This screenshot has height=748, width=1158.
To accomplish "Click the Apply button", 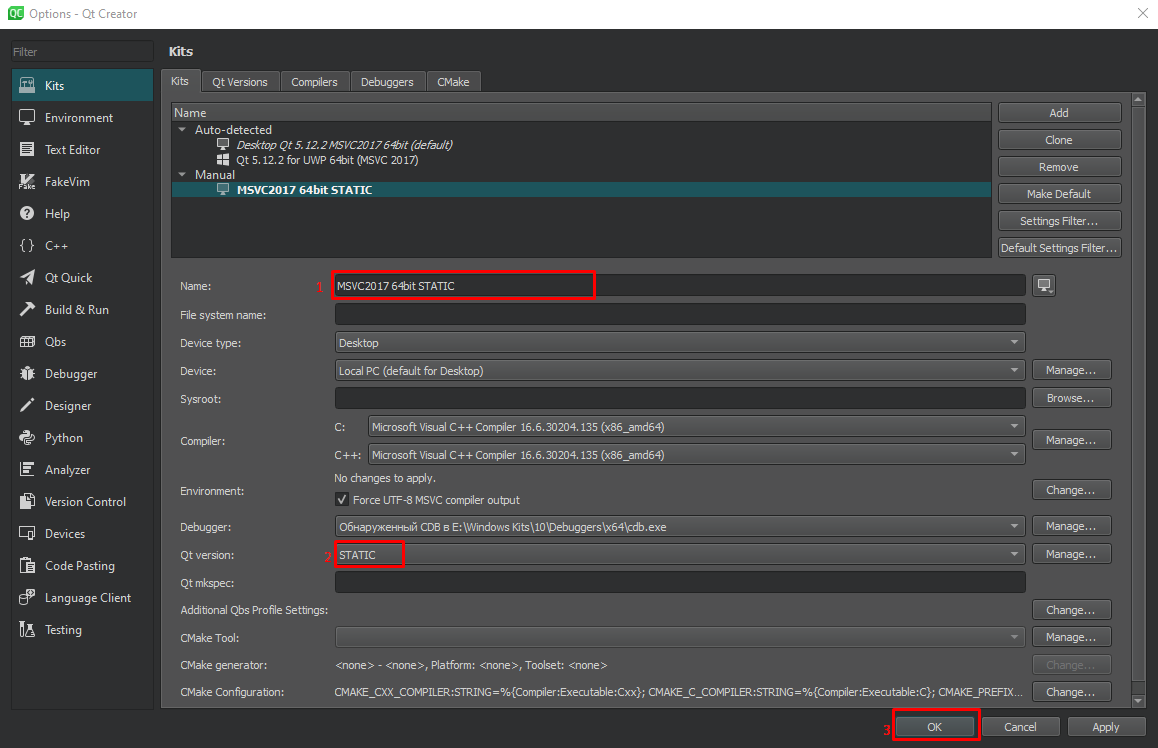I will pyautogui.click(x=1106, y=727).
